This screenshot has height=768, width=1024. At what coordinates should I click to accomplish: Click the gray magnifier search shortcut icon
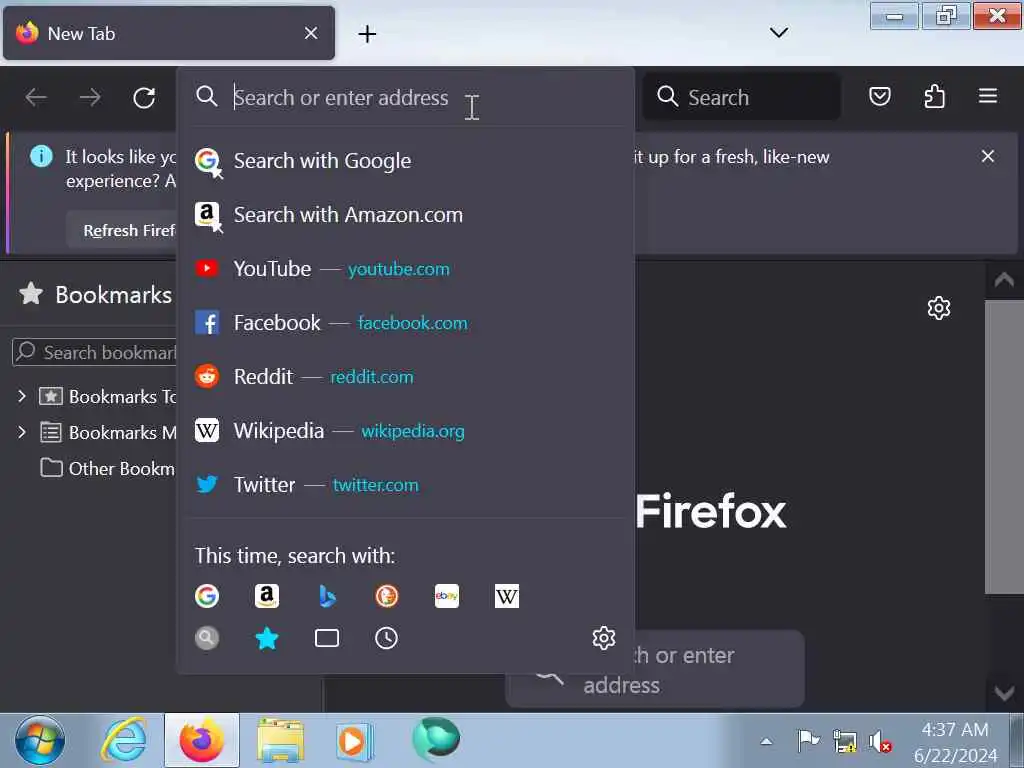pos(207,638)
